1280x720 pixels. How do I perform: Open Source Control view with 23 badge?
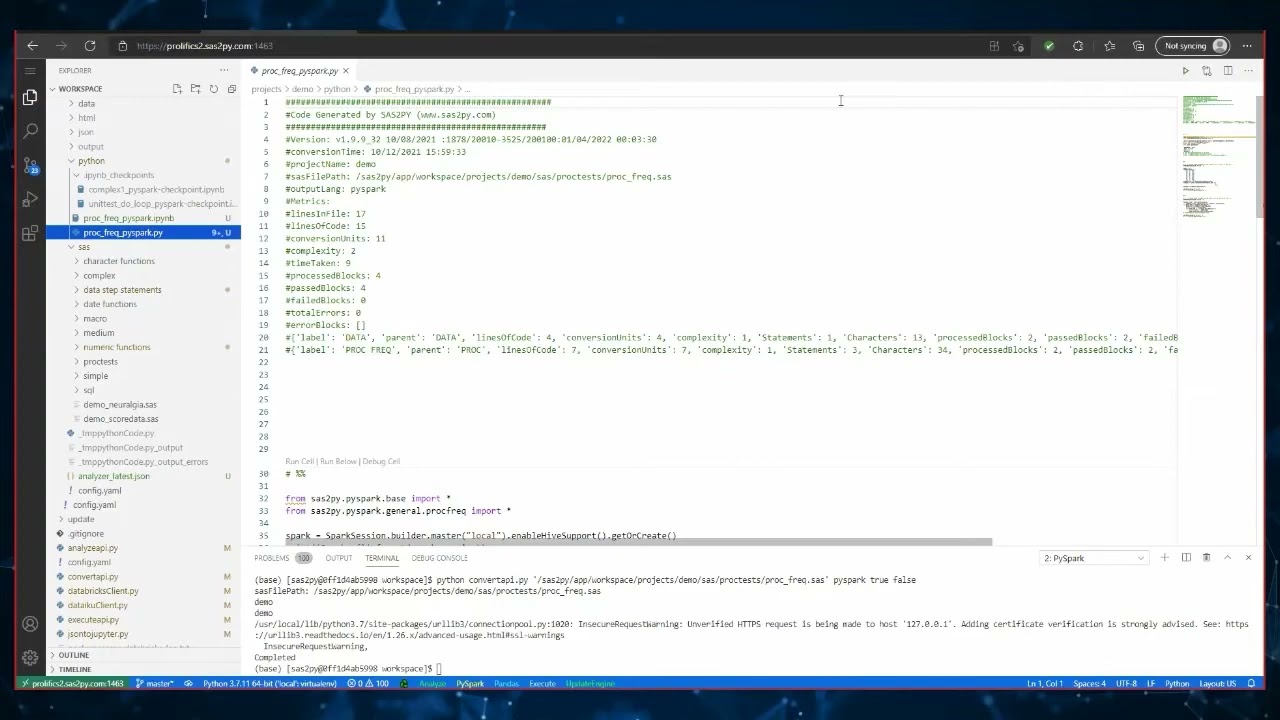coord(30,165)
